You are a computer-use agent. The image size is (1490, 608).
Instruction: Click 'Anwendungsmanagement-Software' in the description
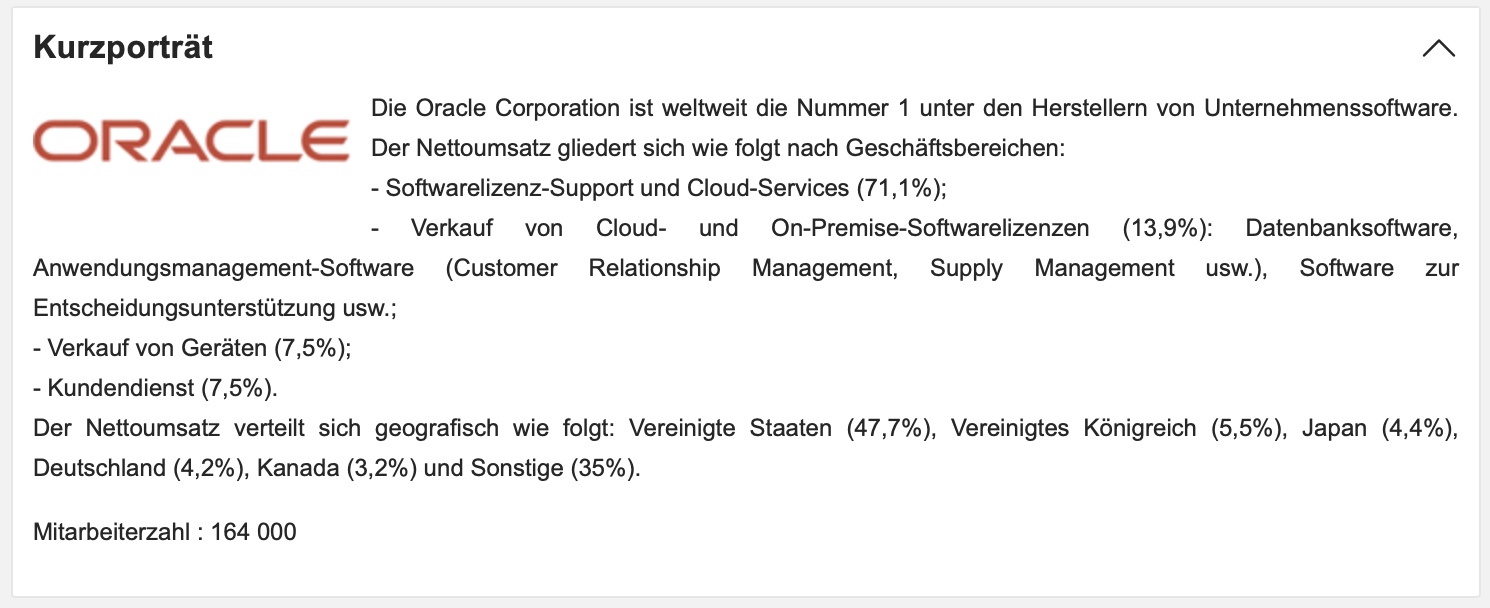pos(223,268)
